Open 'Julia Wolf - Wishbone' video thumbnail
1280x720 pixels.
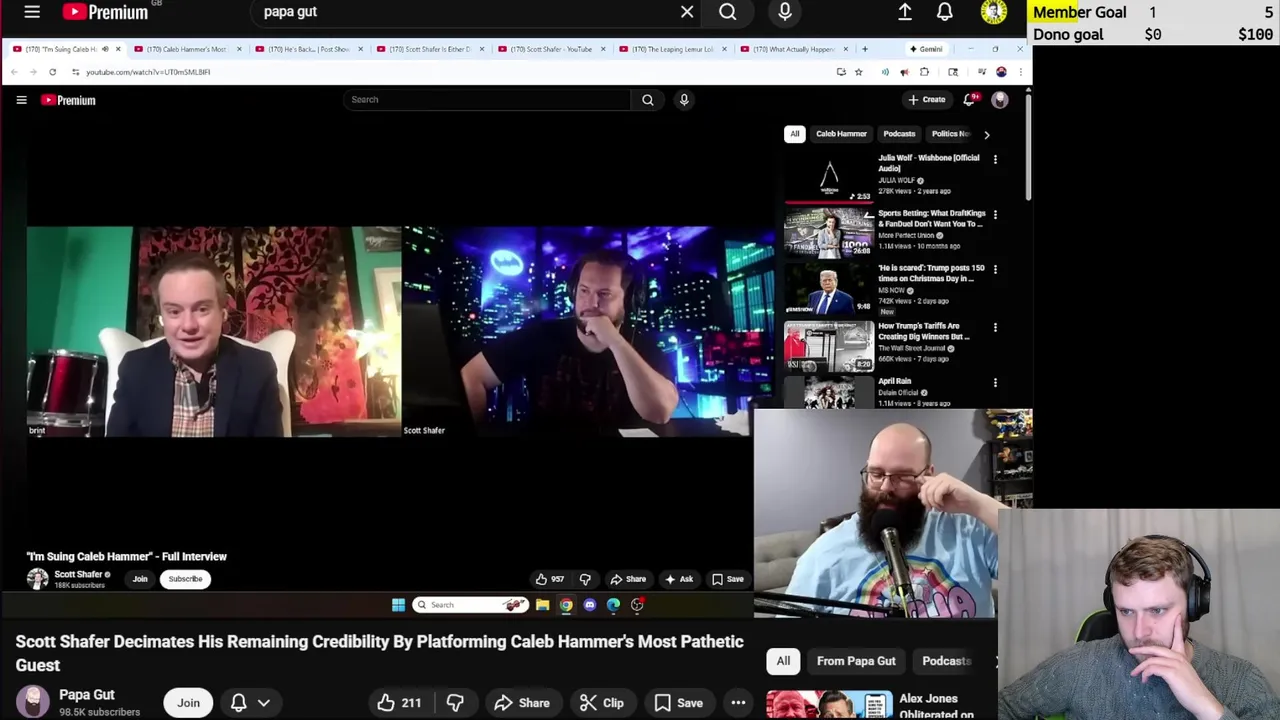pos(829,180)
